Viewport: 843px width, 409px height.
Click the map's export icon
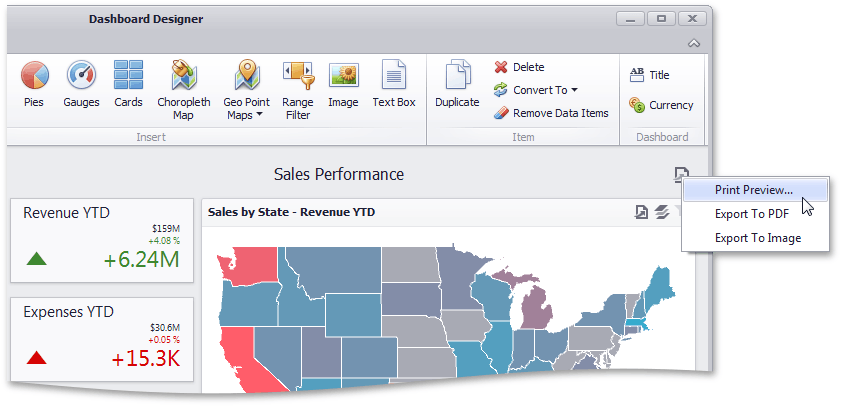[x=641, y=212]
